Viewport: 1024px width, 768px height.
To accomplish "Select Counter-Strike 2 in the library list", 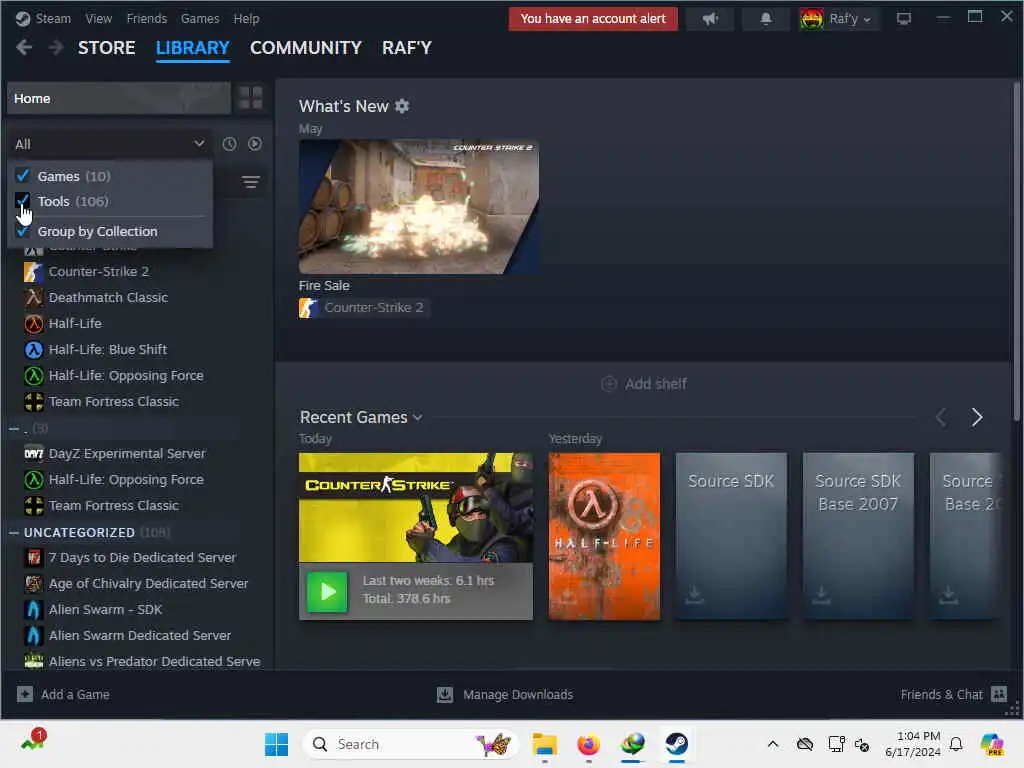I will pos(99,271).
